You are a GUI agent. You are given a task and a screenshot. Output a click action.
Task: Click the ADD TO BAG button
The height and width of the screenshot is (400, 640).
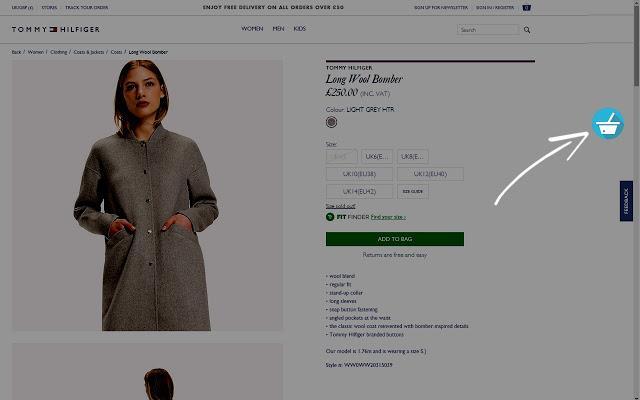pos(395,239)
